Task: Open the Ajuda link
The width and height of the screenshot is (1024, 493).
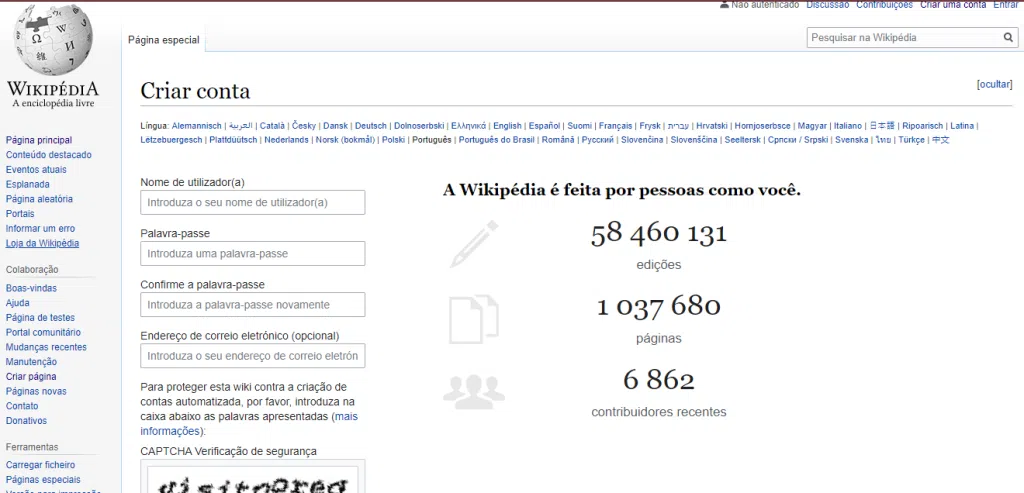Action: (x=18, y=303)
